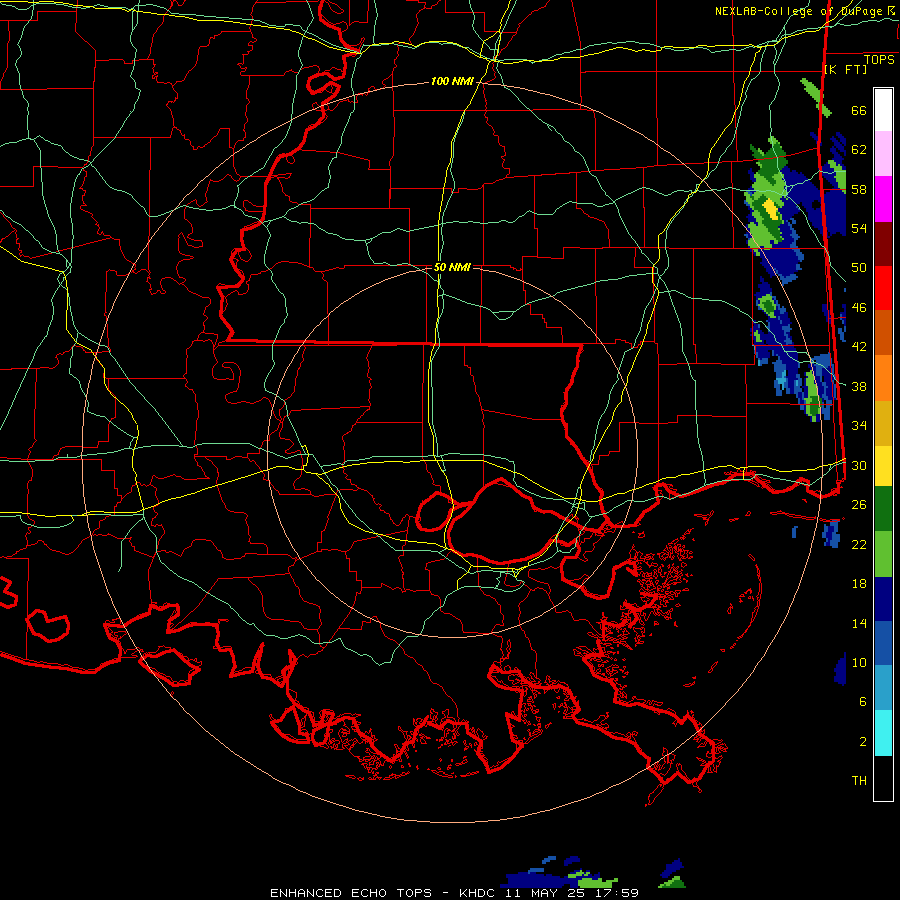Click the gold 34-38 legend swatch
Screen dimensions: 900x900
click(883, 422)
